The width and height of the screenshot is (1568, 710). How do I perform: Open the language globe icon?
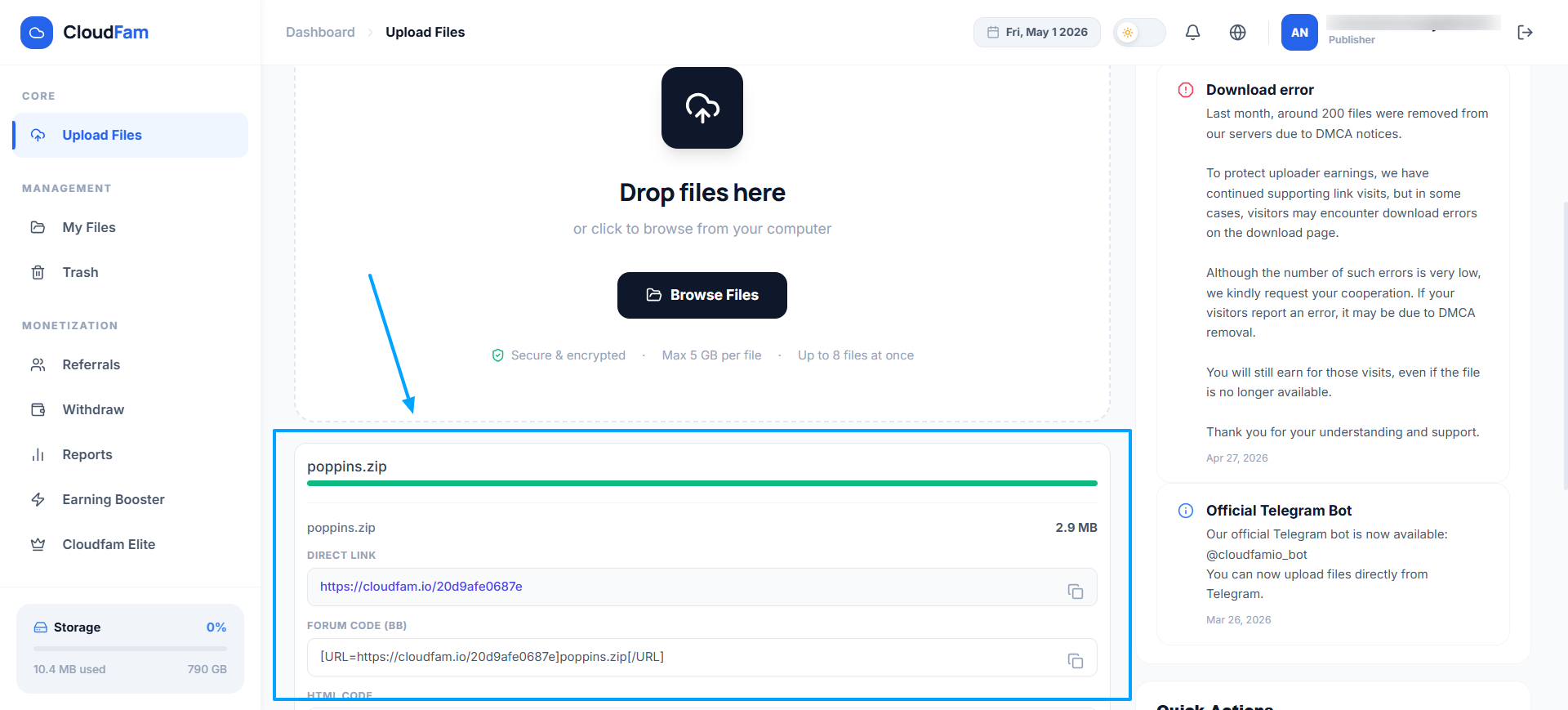[1238, 33]
